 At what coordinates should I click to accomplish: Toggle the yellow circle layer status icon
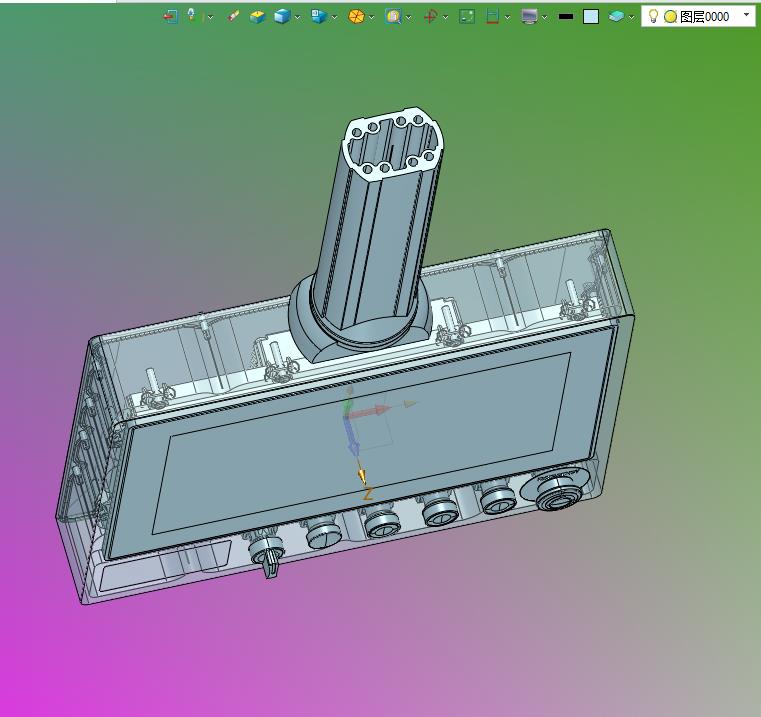(670, 17)
